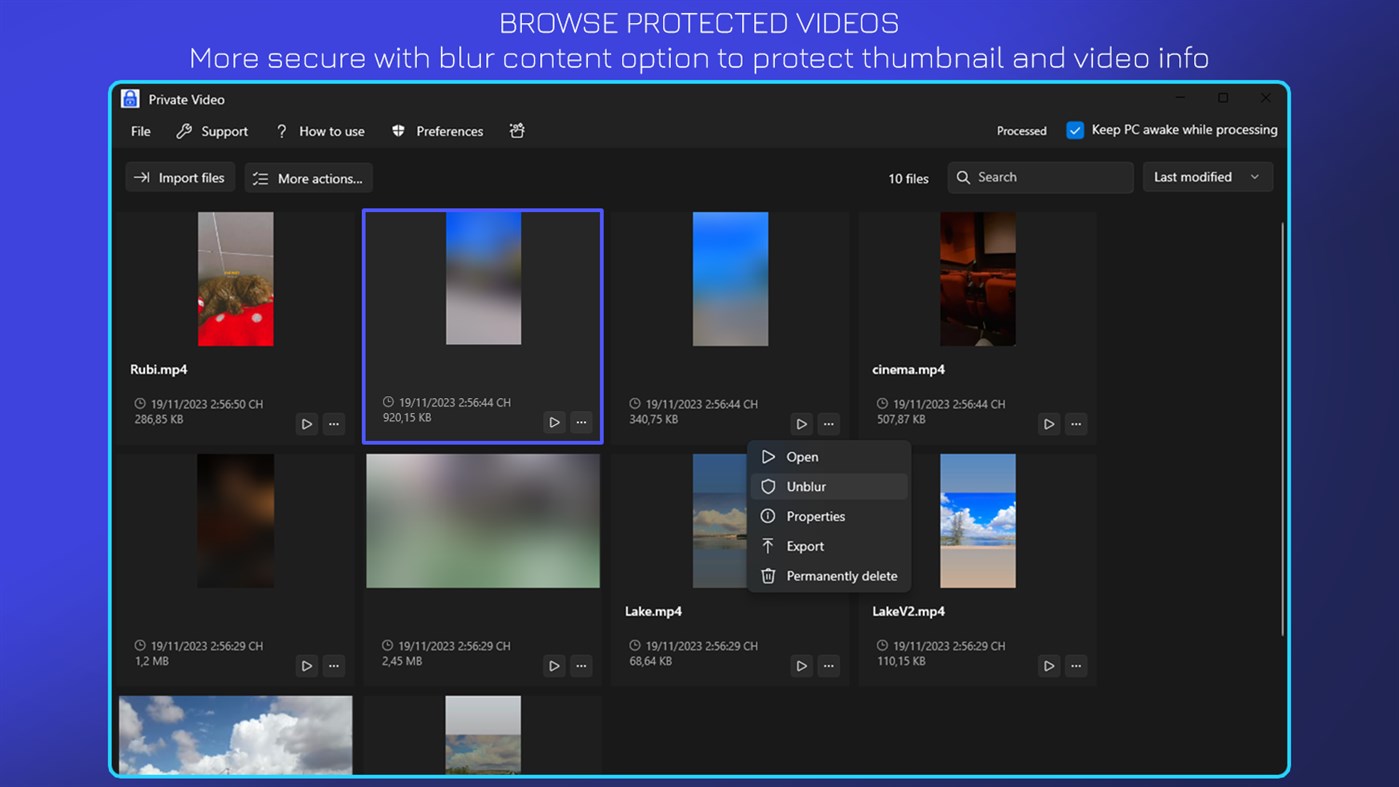Open the File menu
The height and width of the screenshot is (787, 1399).
point(139,131)
